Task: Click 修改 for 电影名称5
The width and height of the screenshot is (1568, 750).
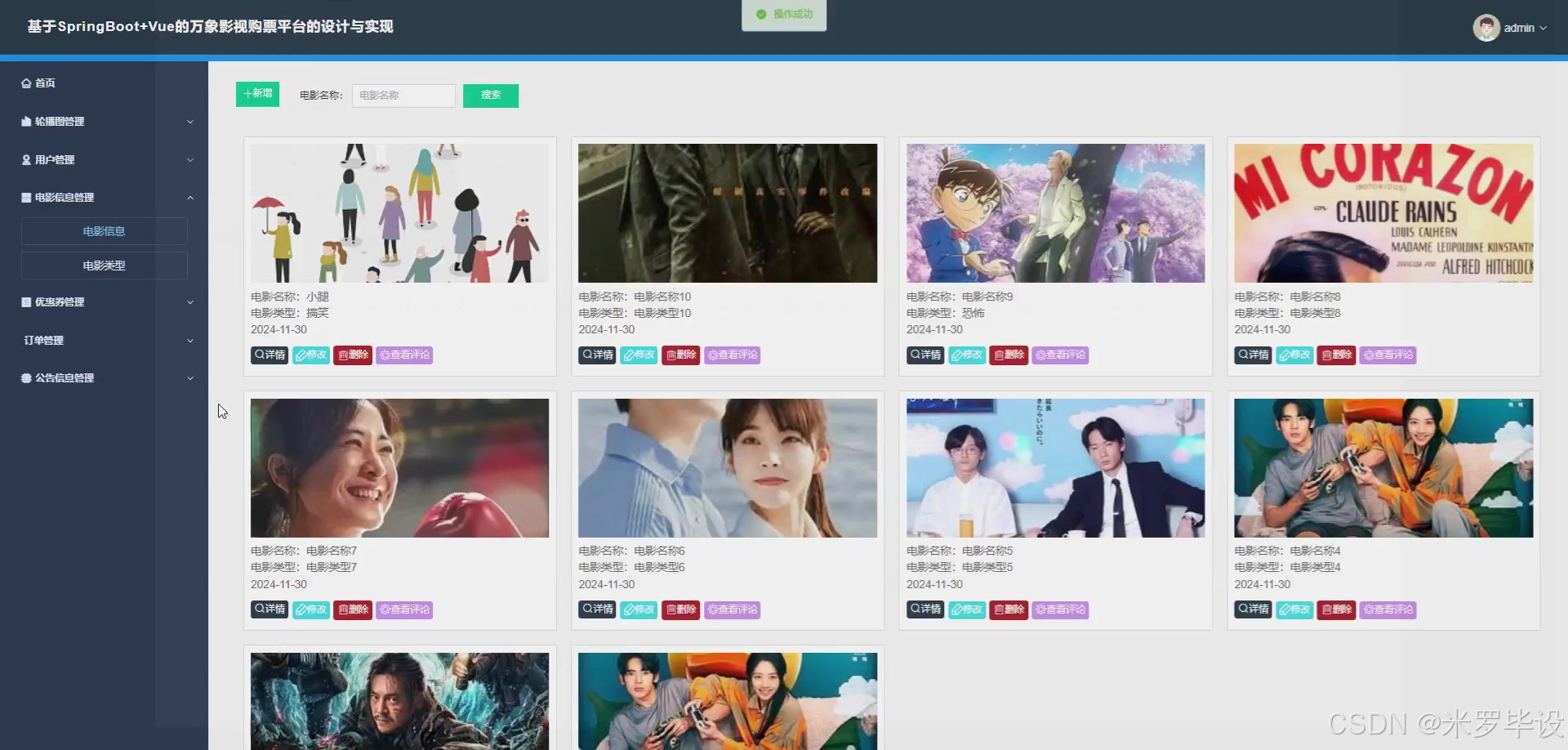Action: click(967, 609)
